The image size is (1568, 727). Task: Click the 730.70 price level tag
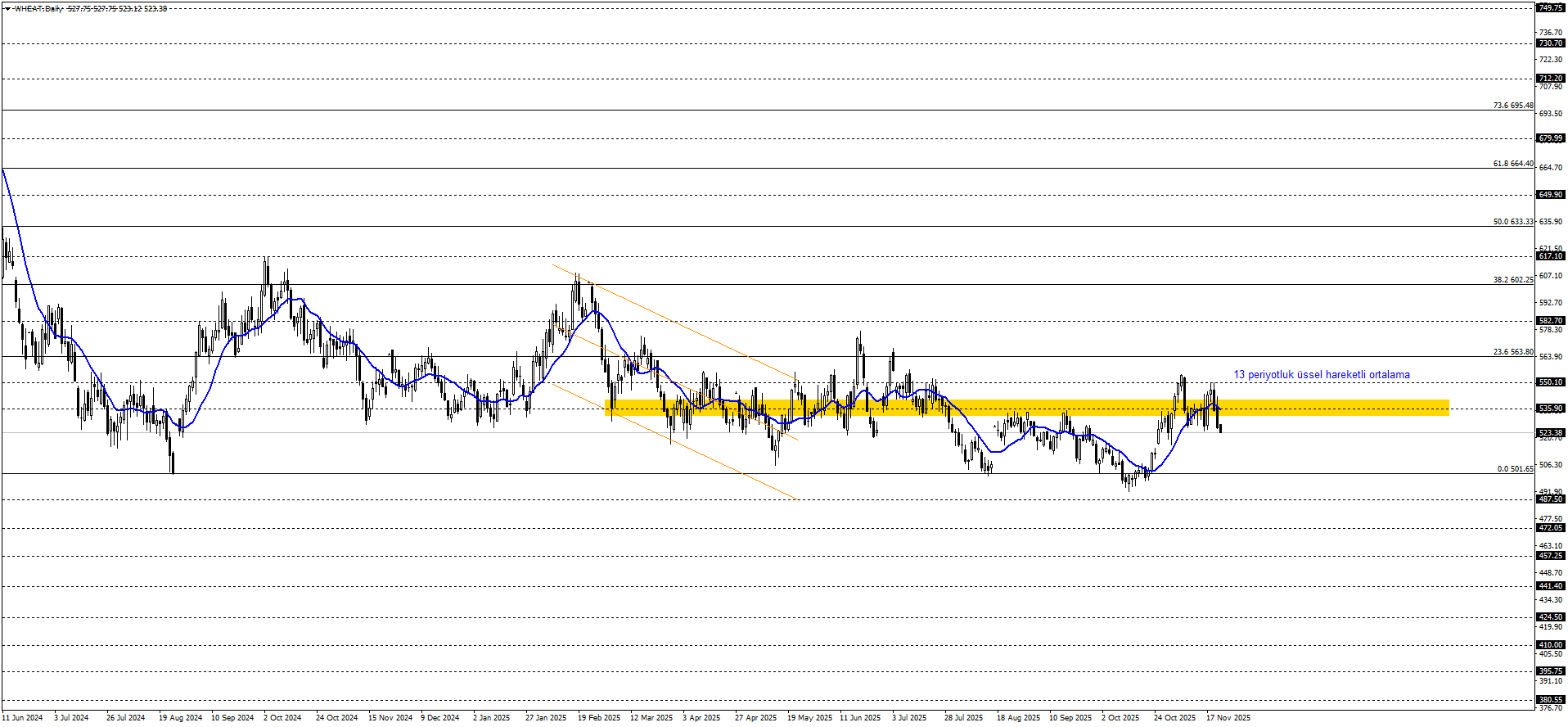click(x=1550, y=43)
